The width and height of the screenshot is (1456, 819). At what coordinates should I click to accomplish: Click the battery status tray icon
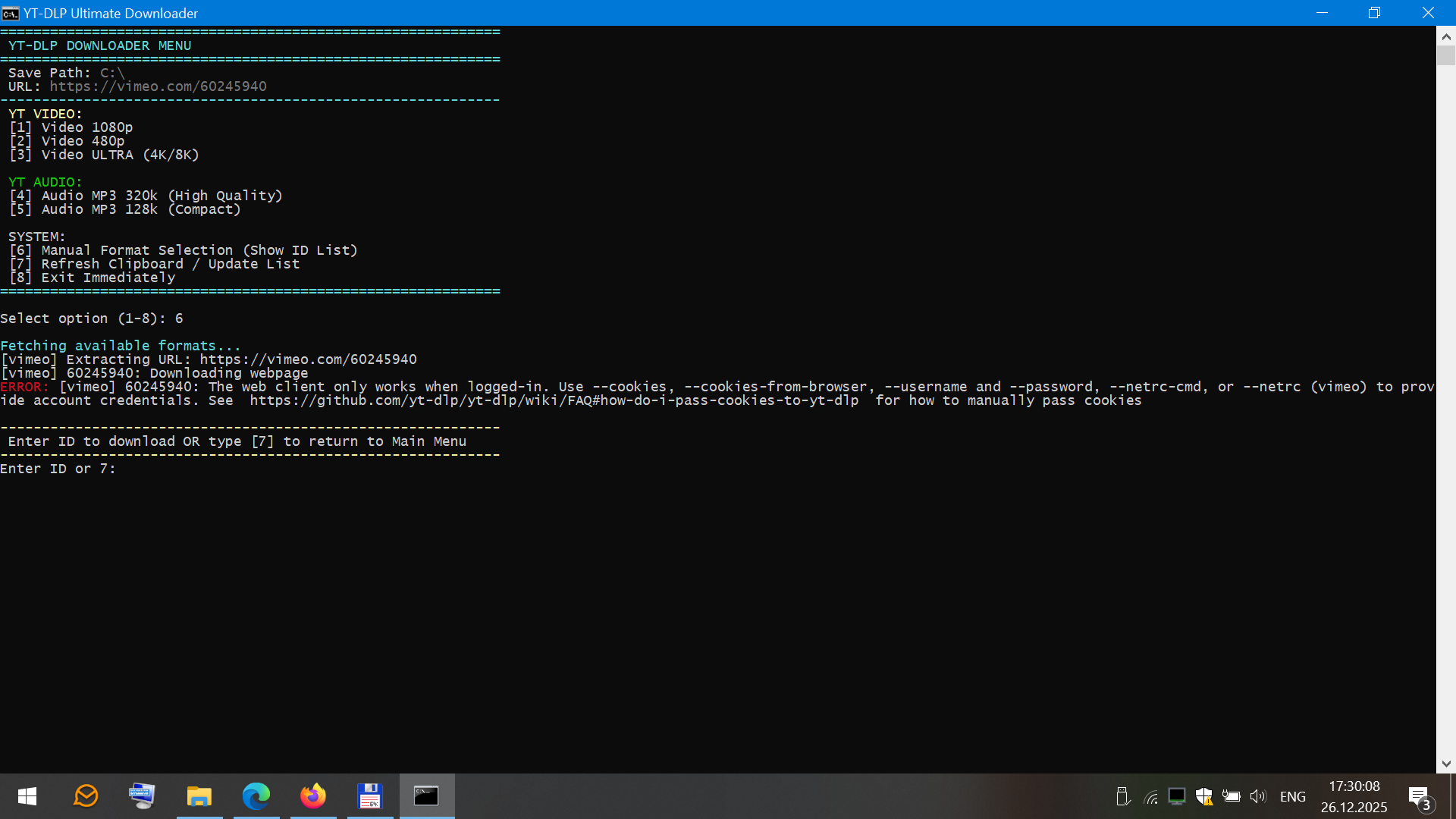pos(1231,796)
